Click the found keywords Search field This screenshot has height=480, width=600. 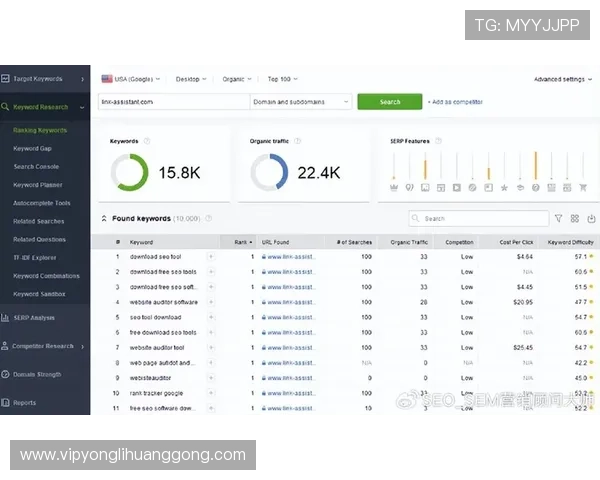click(x=476, y=218)
